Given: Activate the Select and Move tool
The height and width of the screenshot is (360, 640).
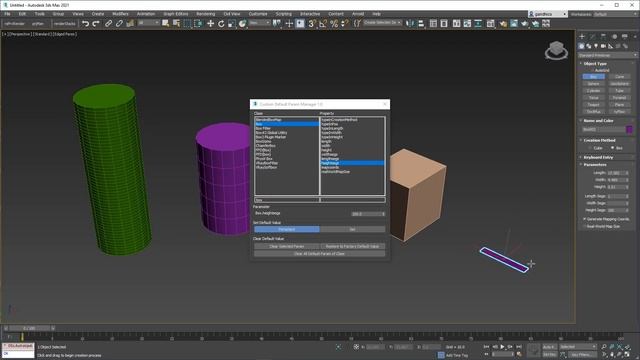Looking at the screenshot, I should tap(210, 24).
